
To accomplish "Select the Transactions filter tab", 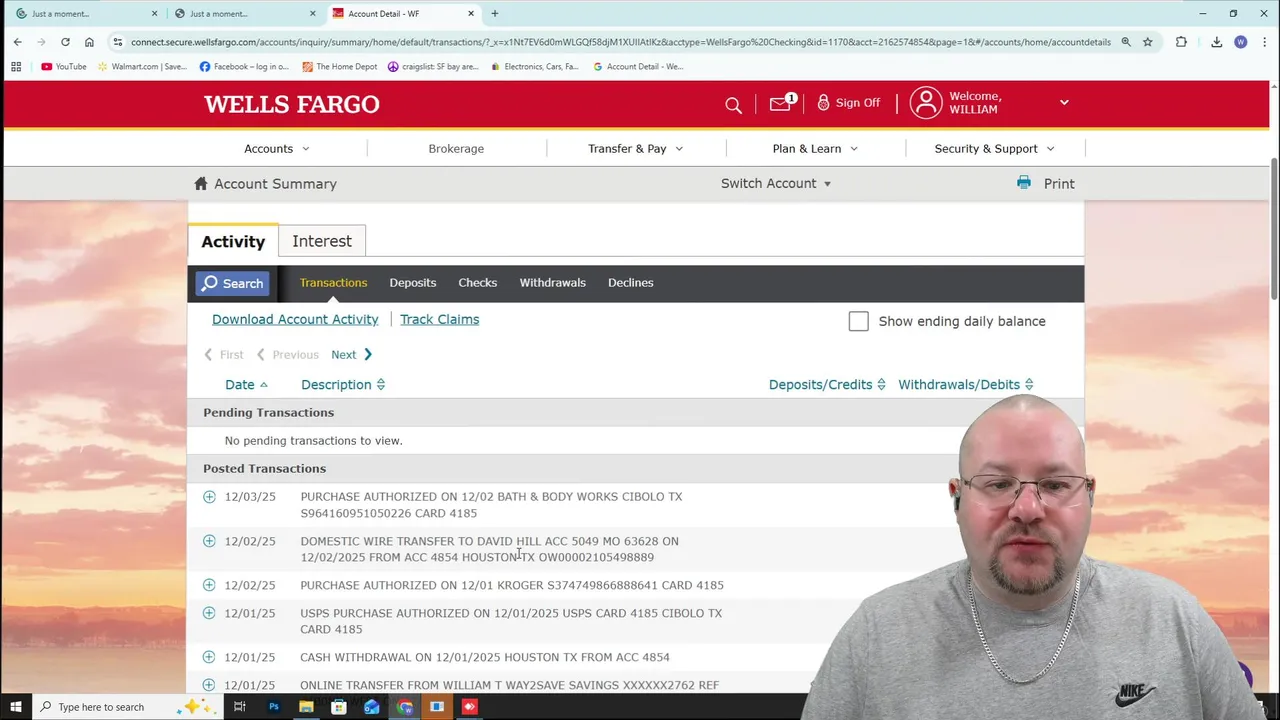I will coord(333,283).
